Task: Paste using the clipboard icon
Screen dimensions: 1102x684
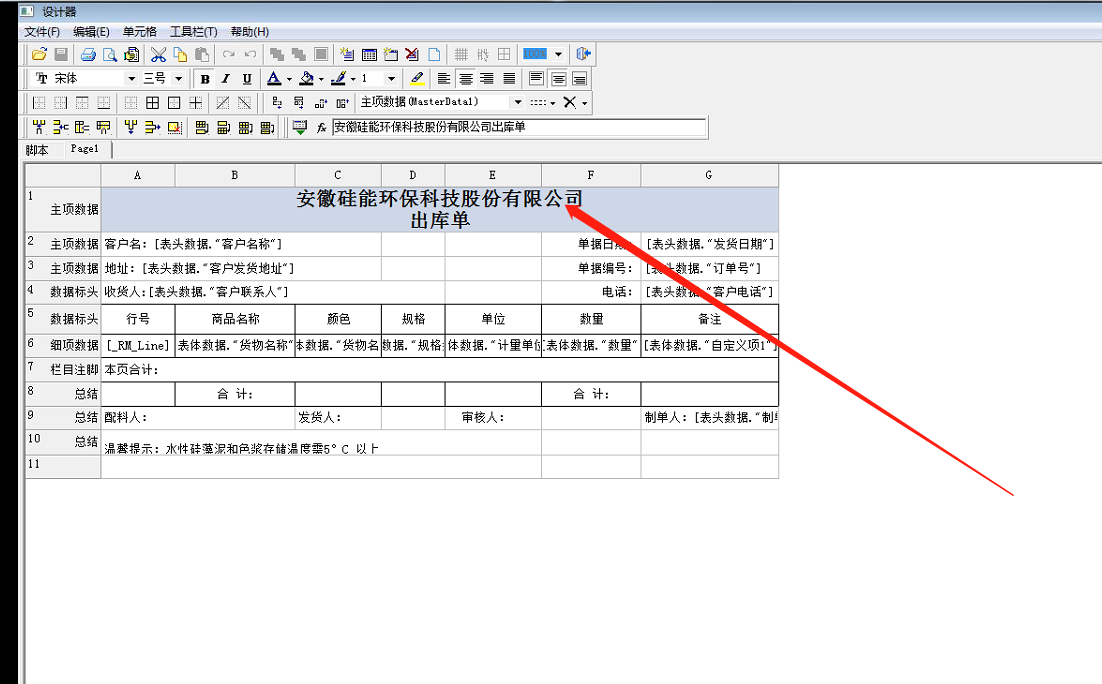Action: [x=202, y=54]
